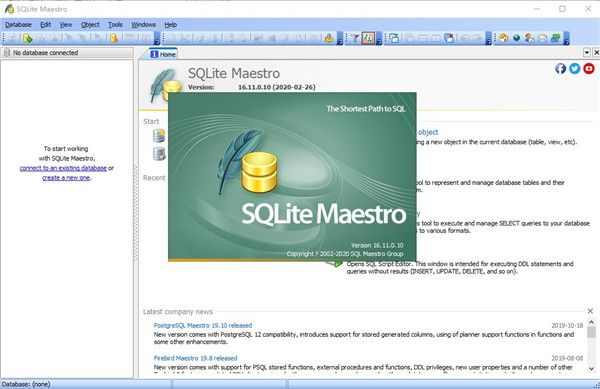Open 'Firebird Maestro 19.8 released' news link
Screen dimensions: 600x389
coord(195,358)
